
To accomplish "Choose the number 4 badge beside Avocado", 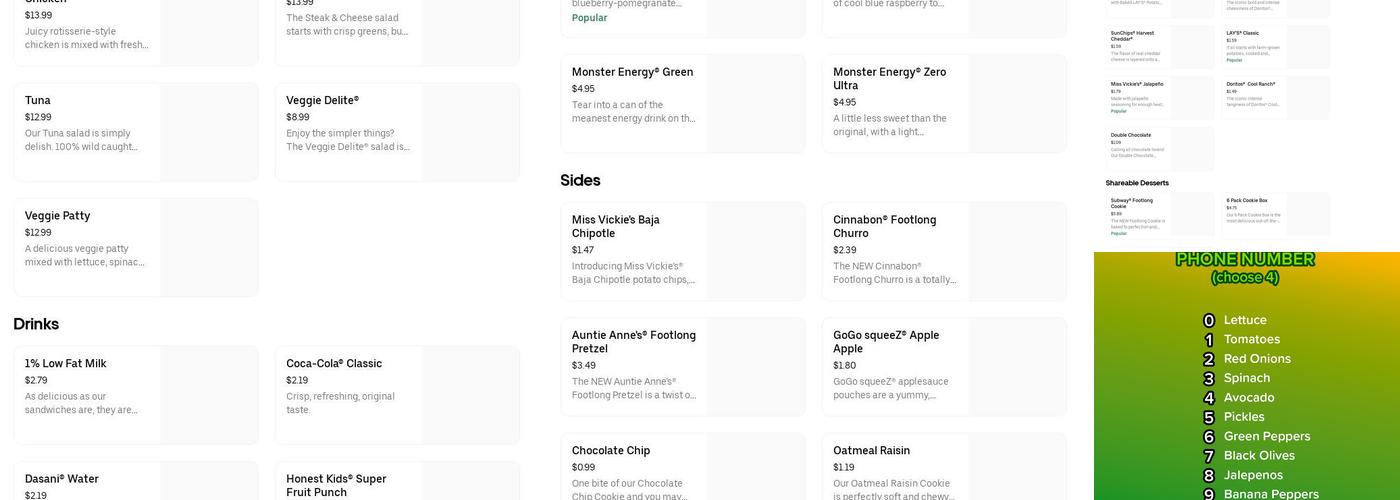I will [1208, 398].
